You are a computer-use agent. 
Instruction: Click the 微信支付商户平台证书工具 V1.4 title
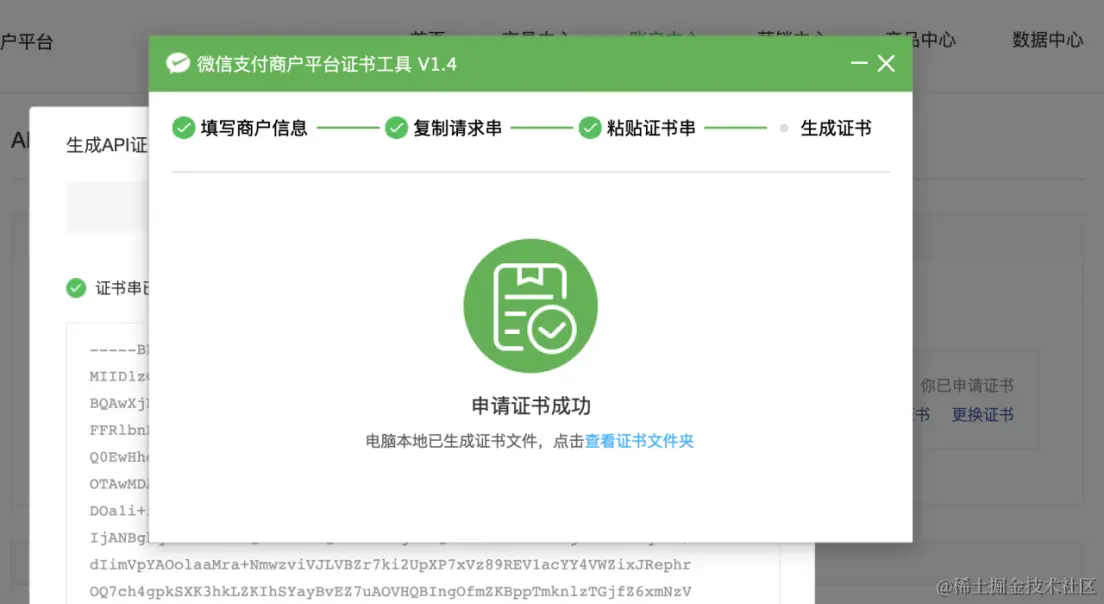[x=327, y=64]
